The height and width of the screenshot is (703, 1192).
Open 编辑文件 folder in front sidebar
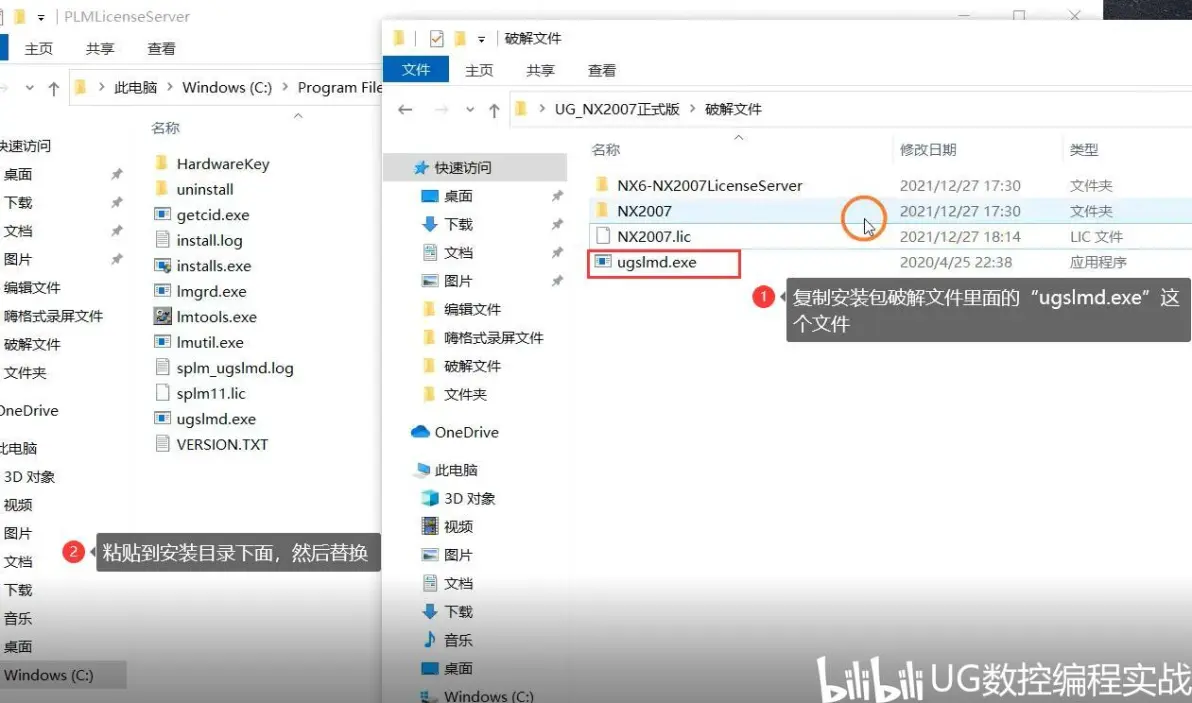(x=472, y=309)
